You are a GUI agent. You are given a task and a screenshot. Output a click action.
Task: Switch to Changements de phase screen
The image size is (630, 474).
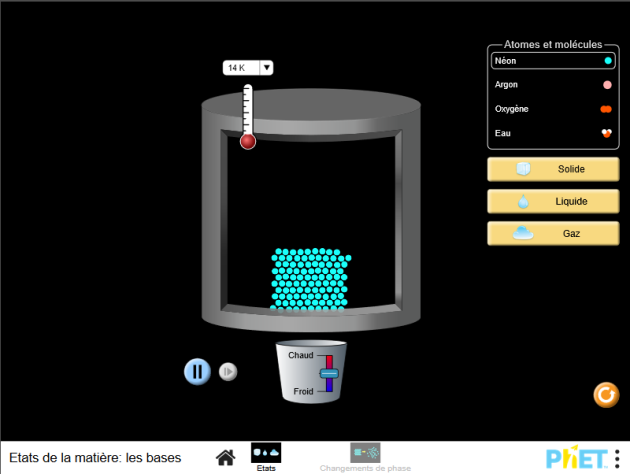[x=365, y=458]
